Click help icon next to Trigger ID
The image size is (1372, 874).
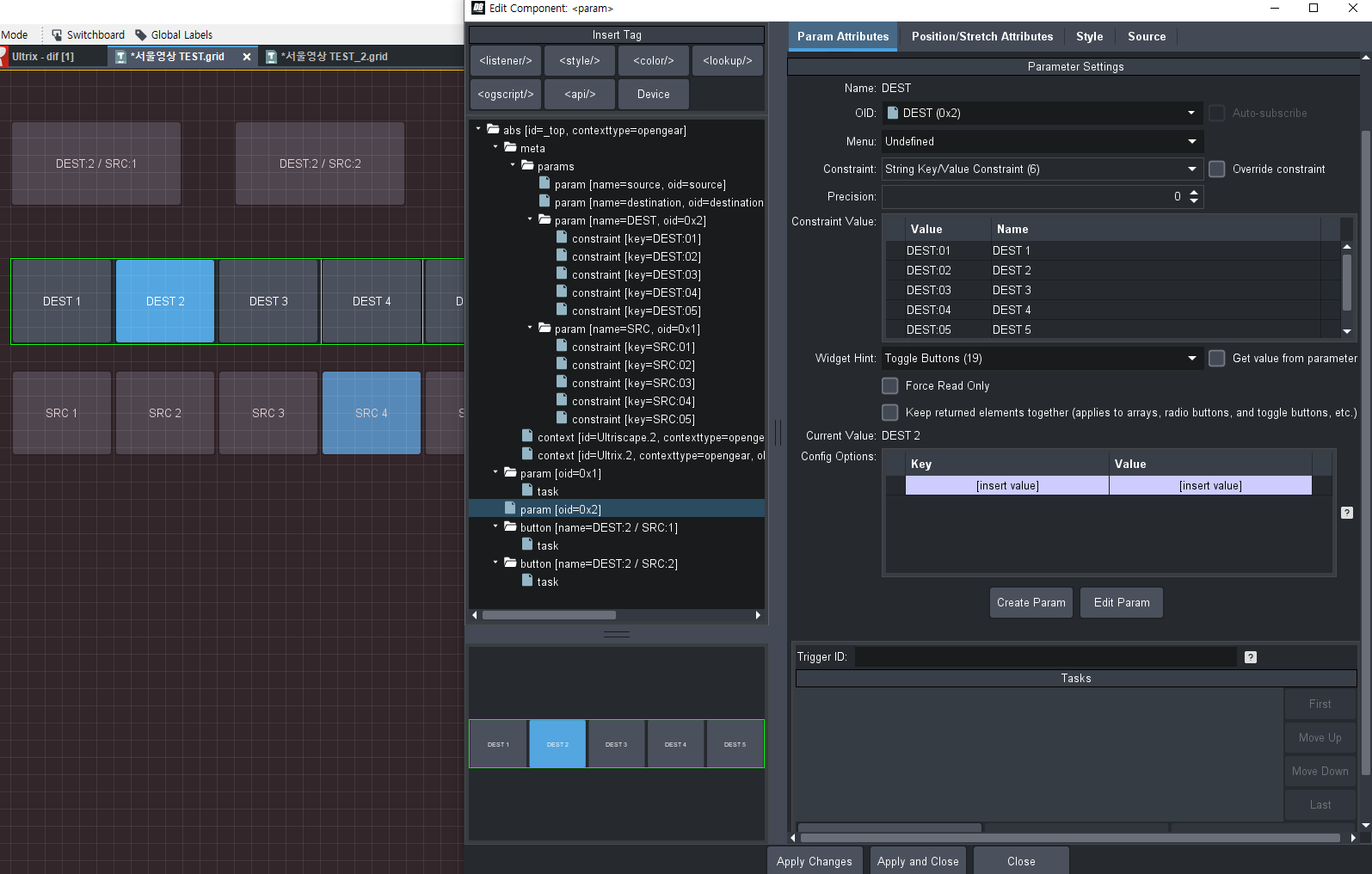[x=1251, y=657]
